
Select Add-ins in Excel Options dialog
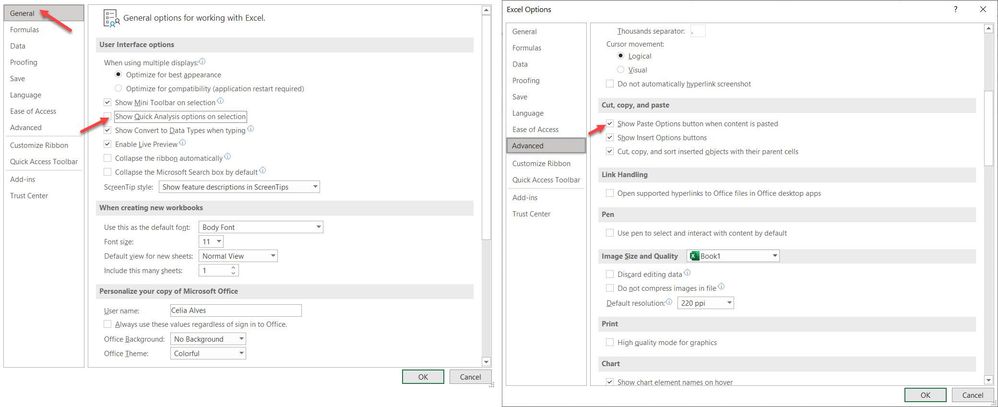[546, 197]
